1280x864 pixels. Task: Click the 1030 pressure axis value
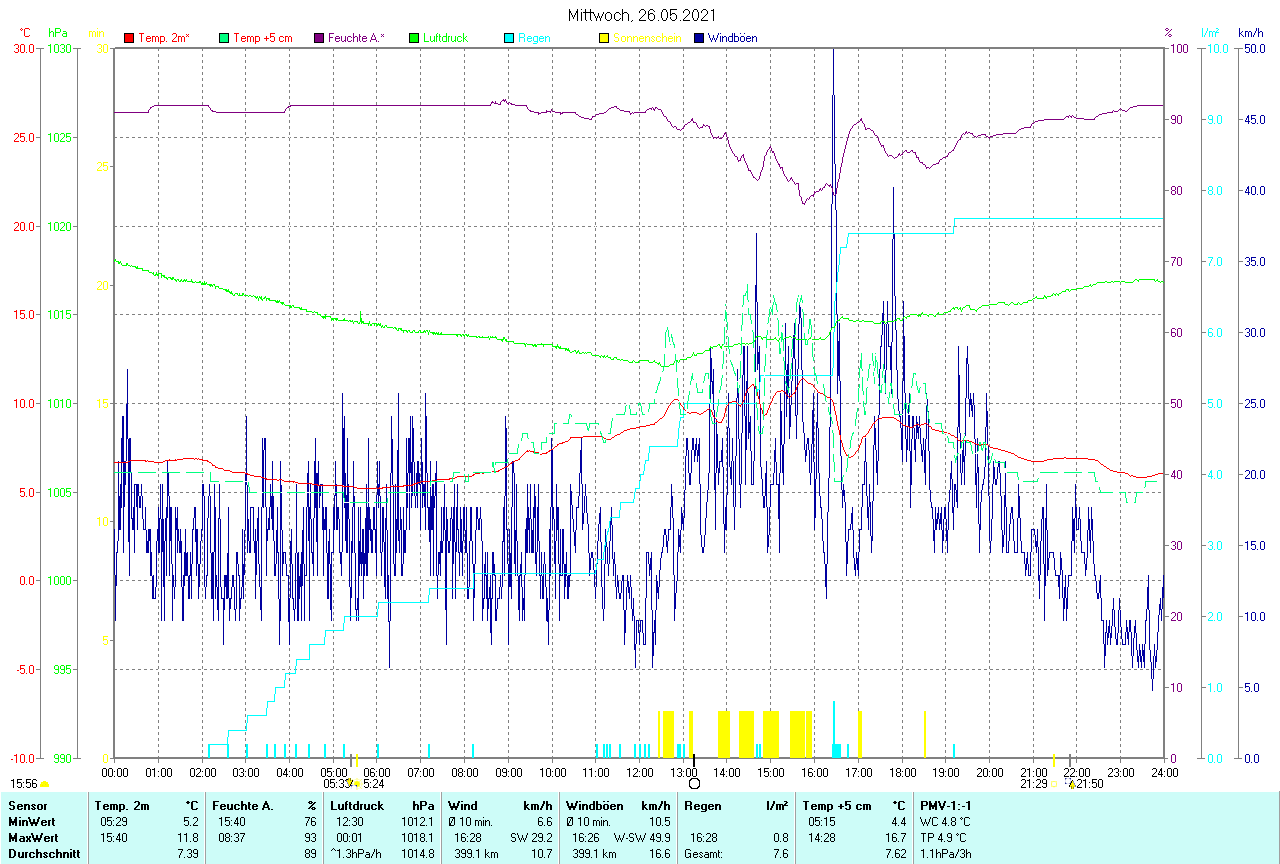[x=60, y=48]
